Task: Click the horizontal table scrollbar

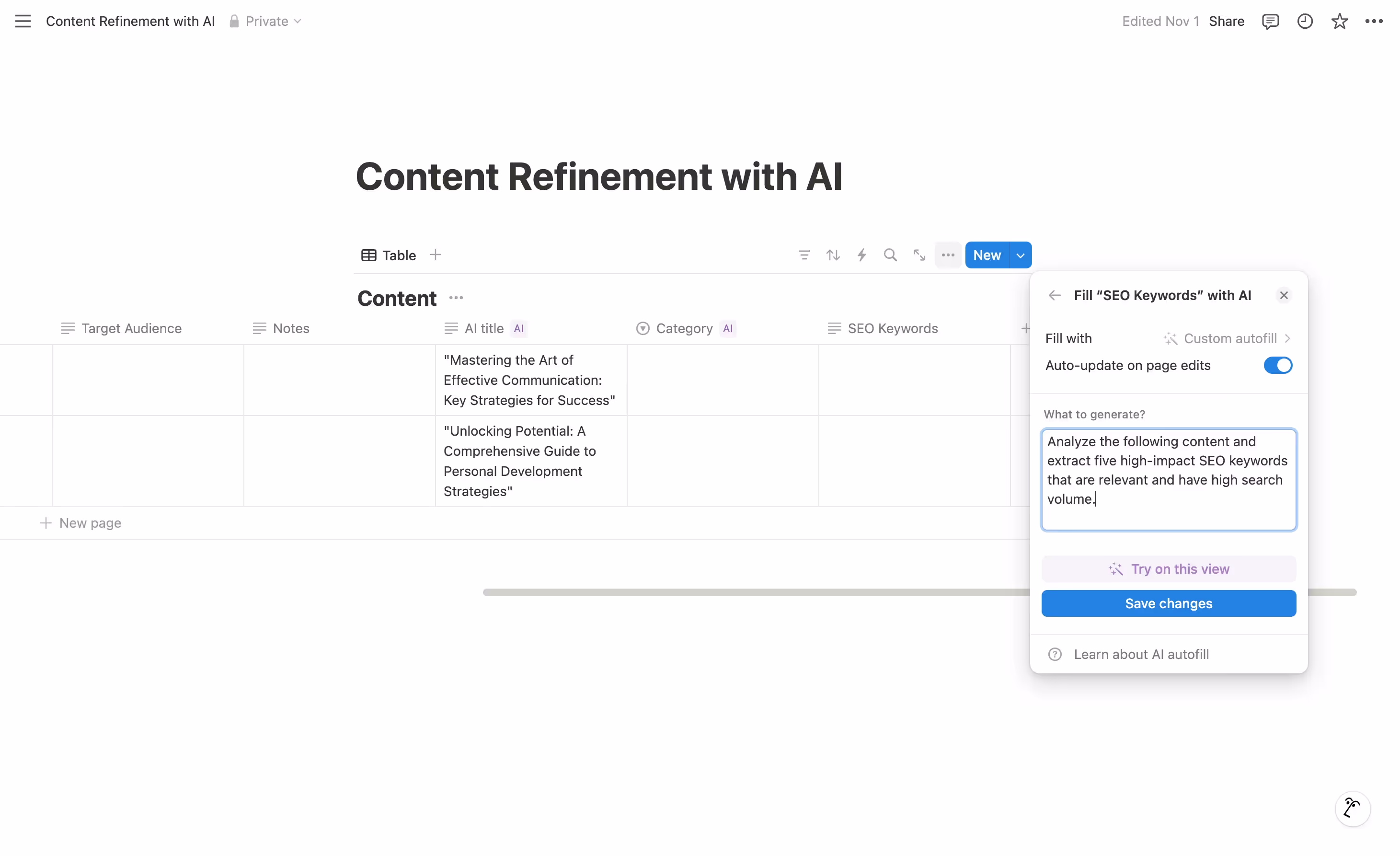Action: point(756,592)
